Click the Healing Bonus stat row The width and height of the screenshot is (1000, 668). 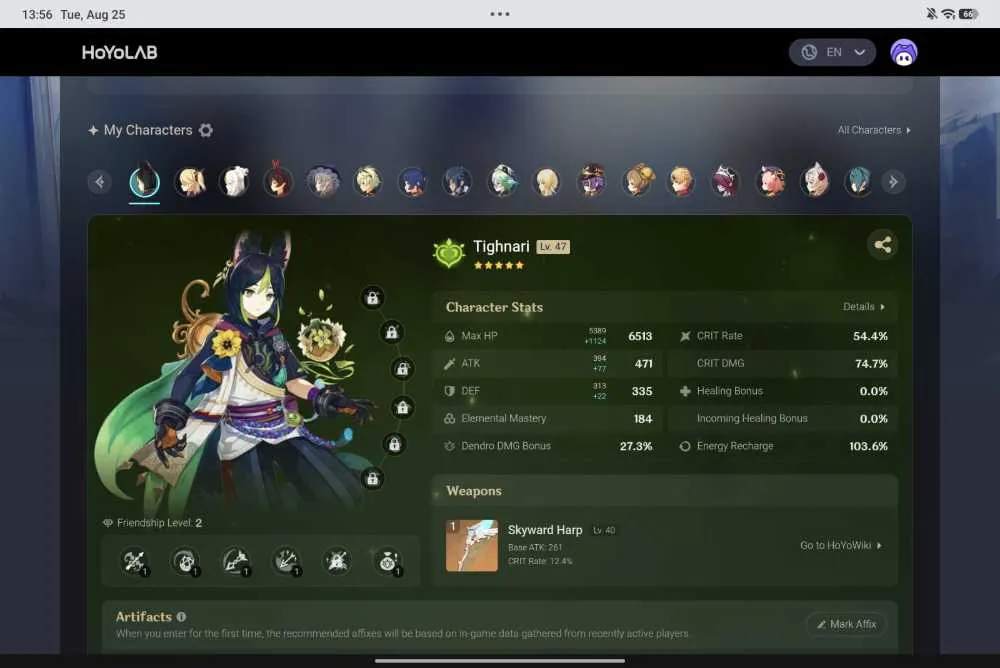[x=783, y=391]
